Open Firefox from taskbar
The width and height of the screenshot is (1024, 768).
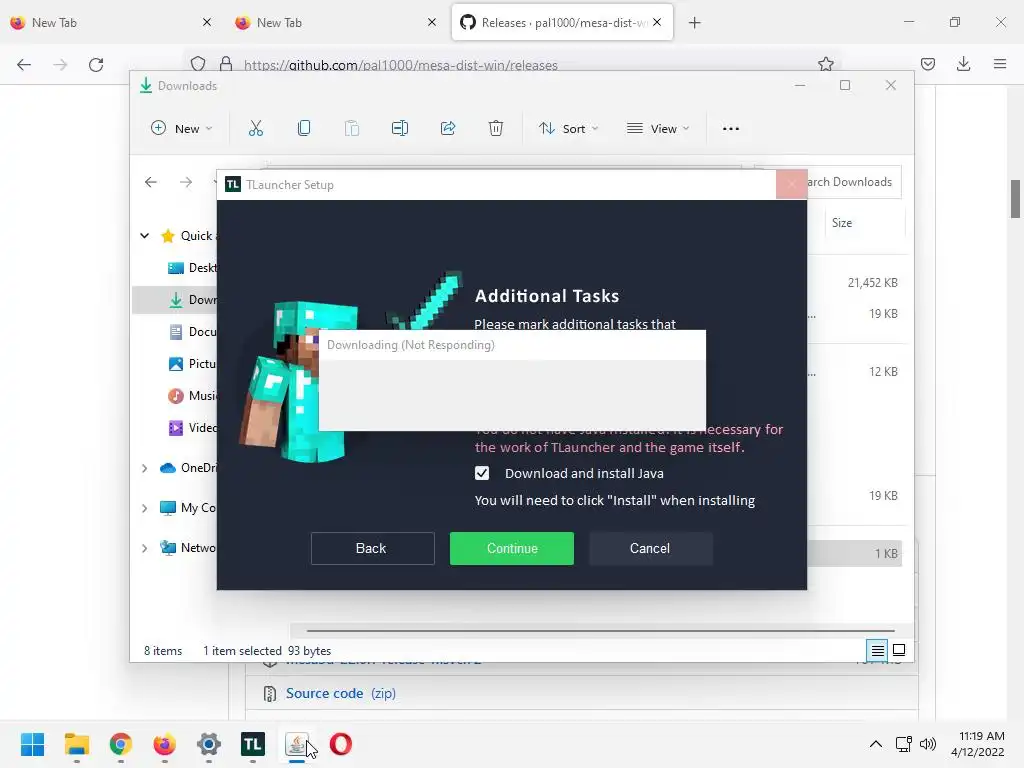pos(165,744)
